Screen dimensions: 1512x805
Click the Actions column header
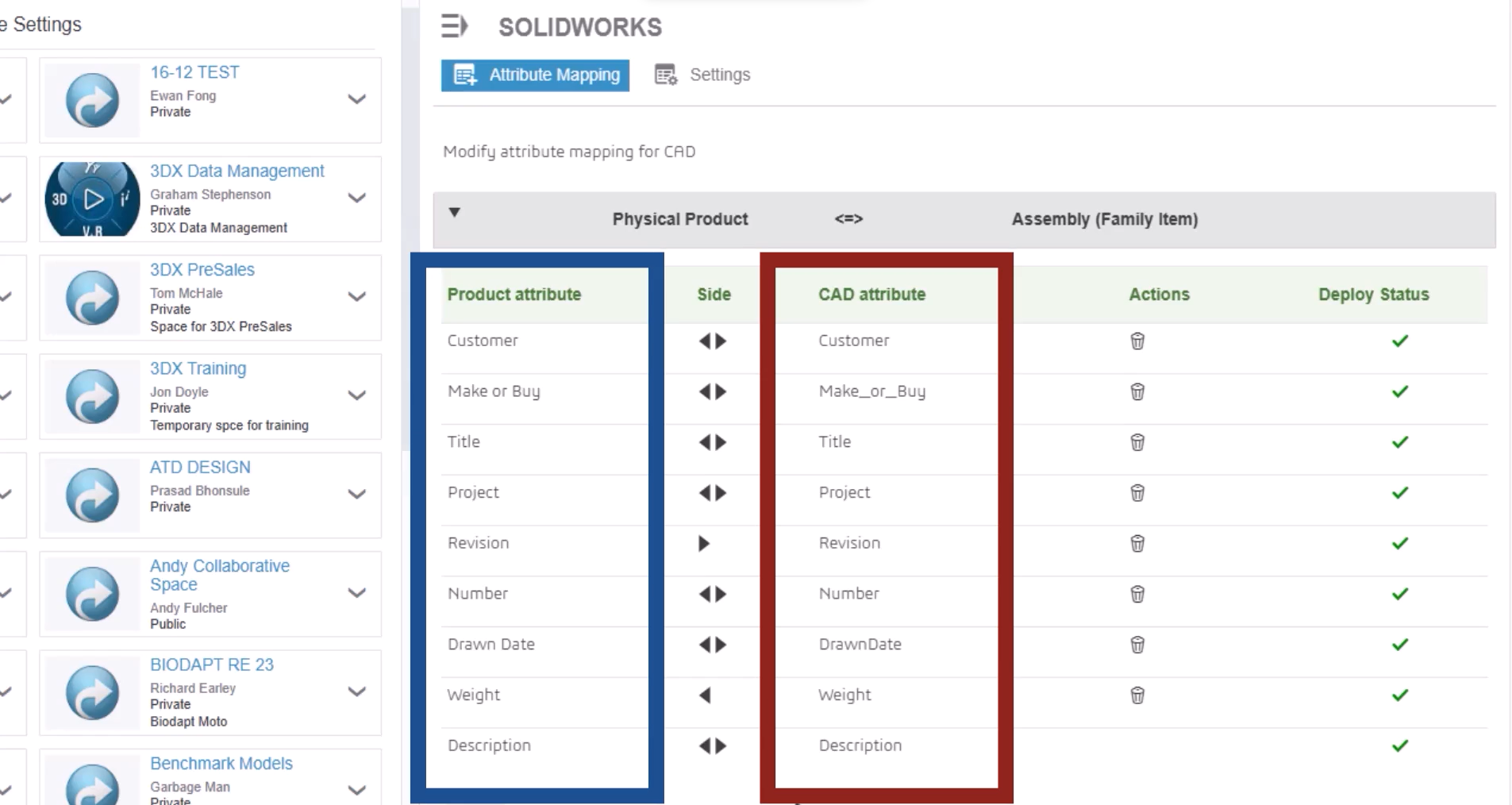point(1159,295)
